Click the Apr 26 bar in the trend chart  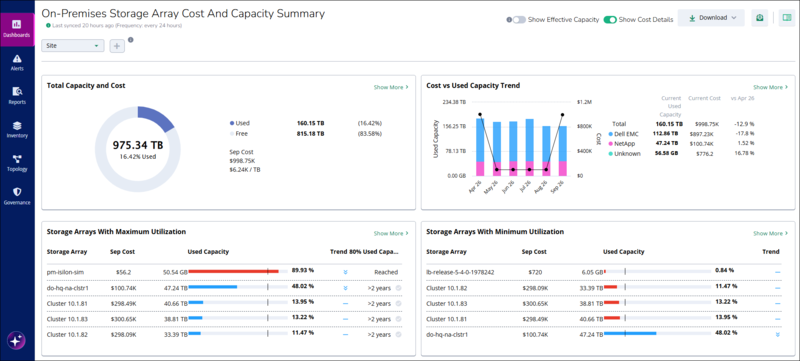pyautogui.click(x=480, y=147)
